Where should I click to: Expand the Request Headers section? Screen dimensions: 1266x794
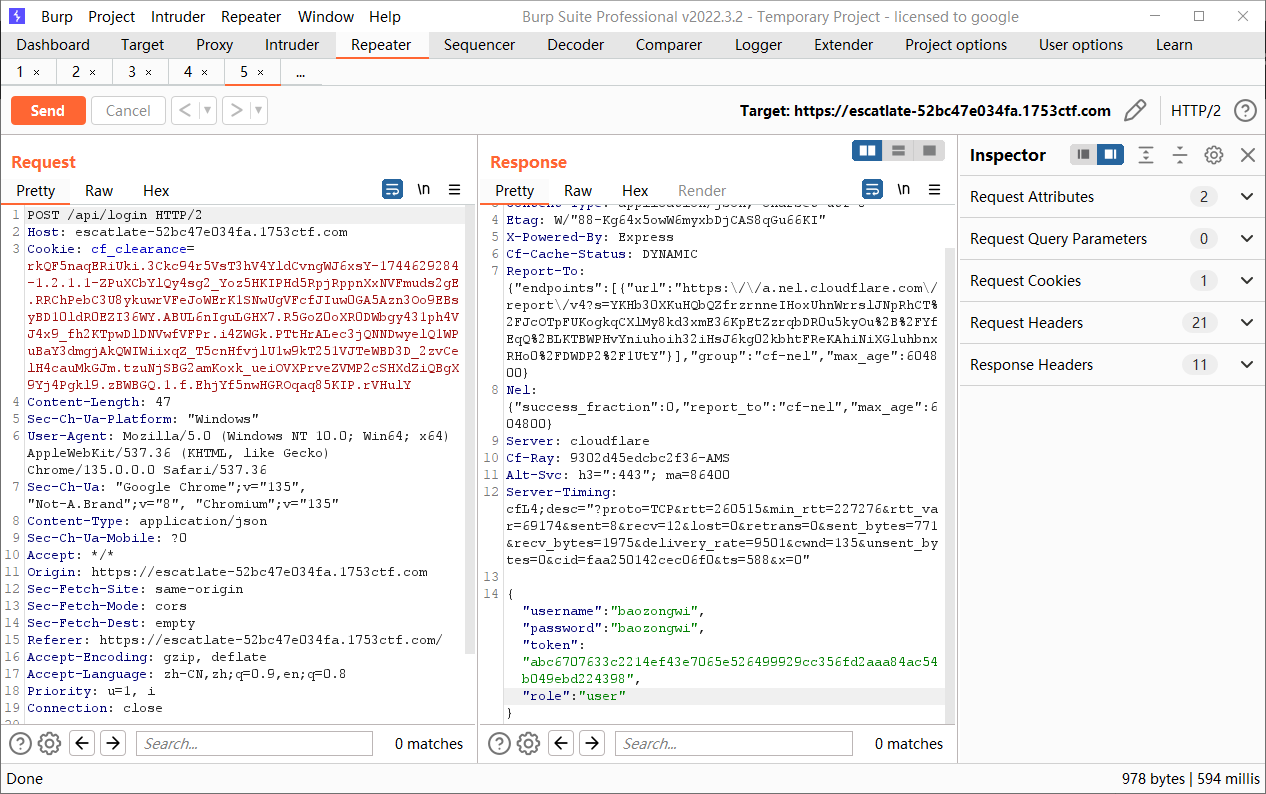(1246, 323)
